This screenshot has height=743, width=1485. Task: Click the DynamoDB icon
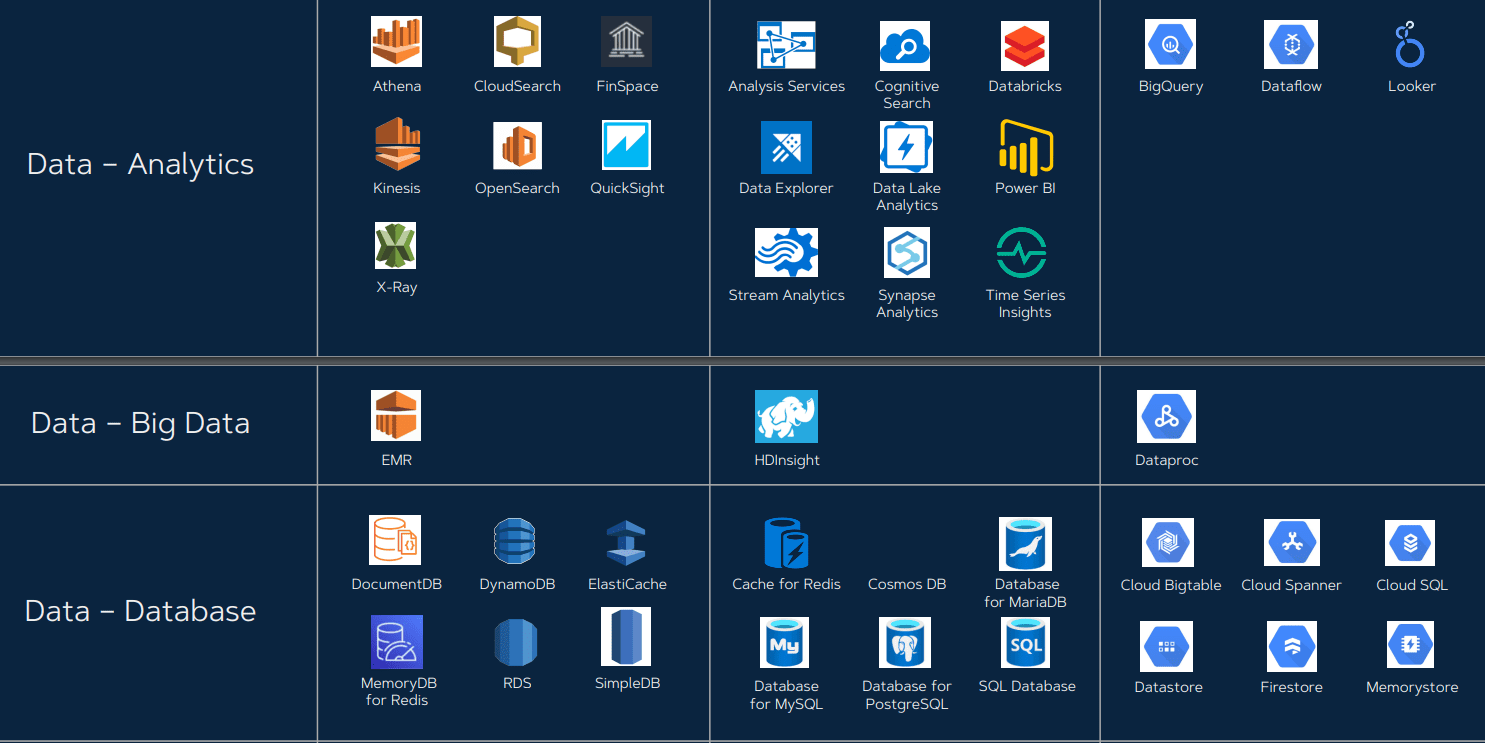click(x=516, y=541)
